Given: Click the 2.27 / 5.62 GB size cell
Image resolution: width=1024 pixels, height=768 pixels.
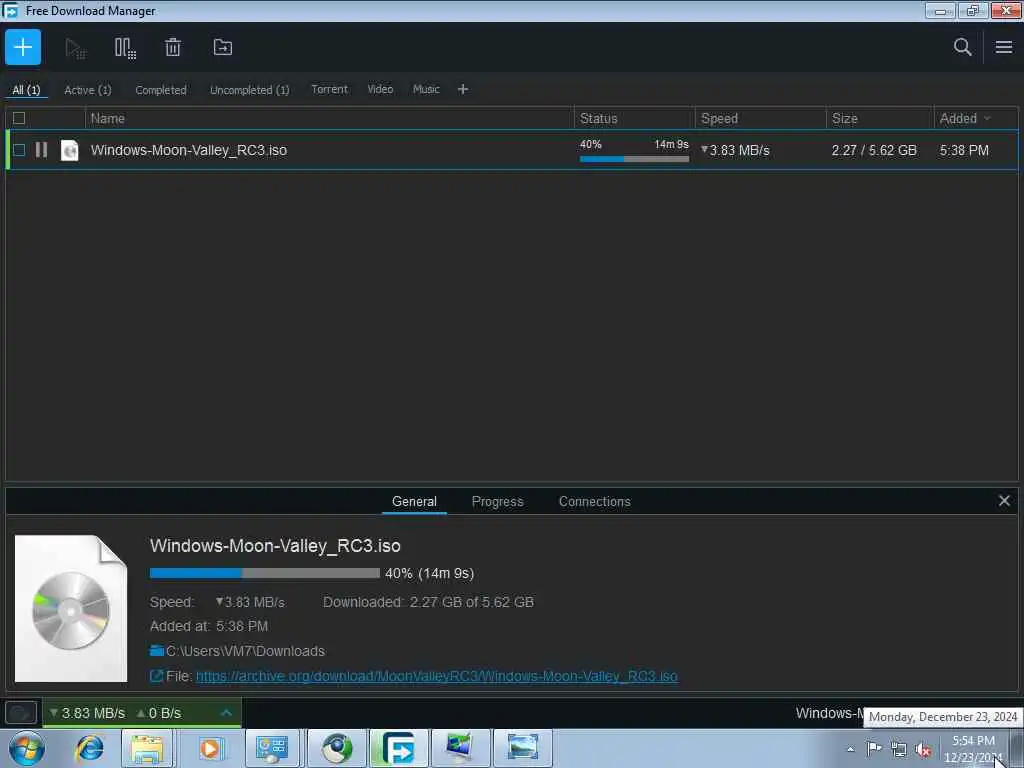Looking at the screenshot, I should coord(874,150).
